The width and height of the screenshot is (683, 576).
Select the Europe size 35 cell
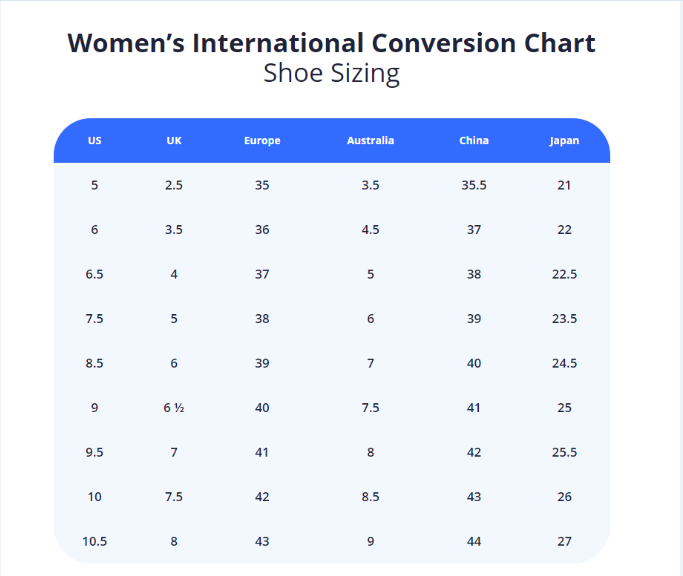[262, 185]
